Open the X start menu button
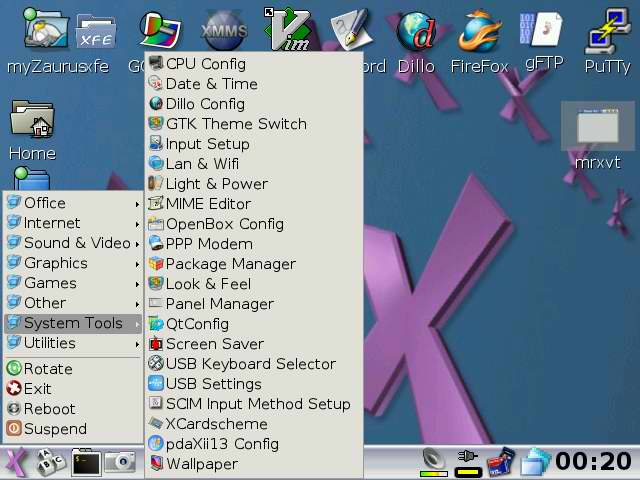The height and width of the screenshot is (480, 640). [x=15, y=461]
